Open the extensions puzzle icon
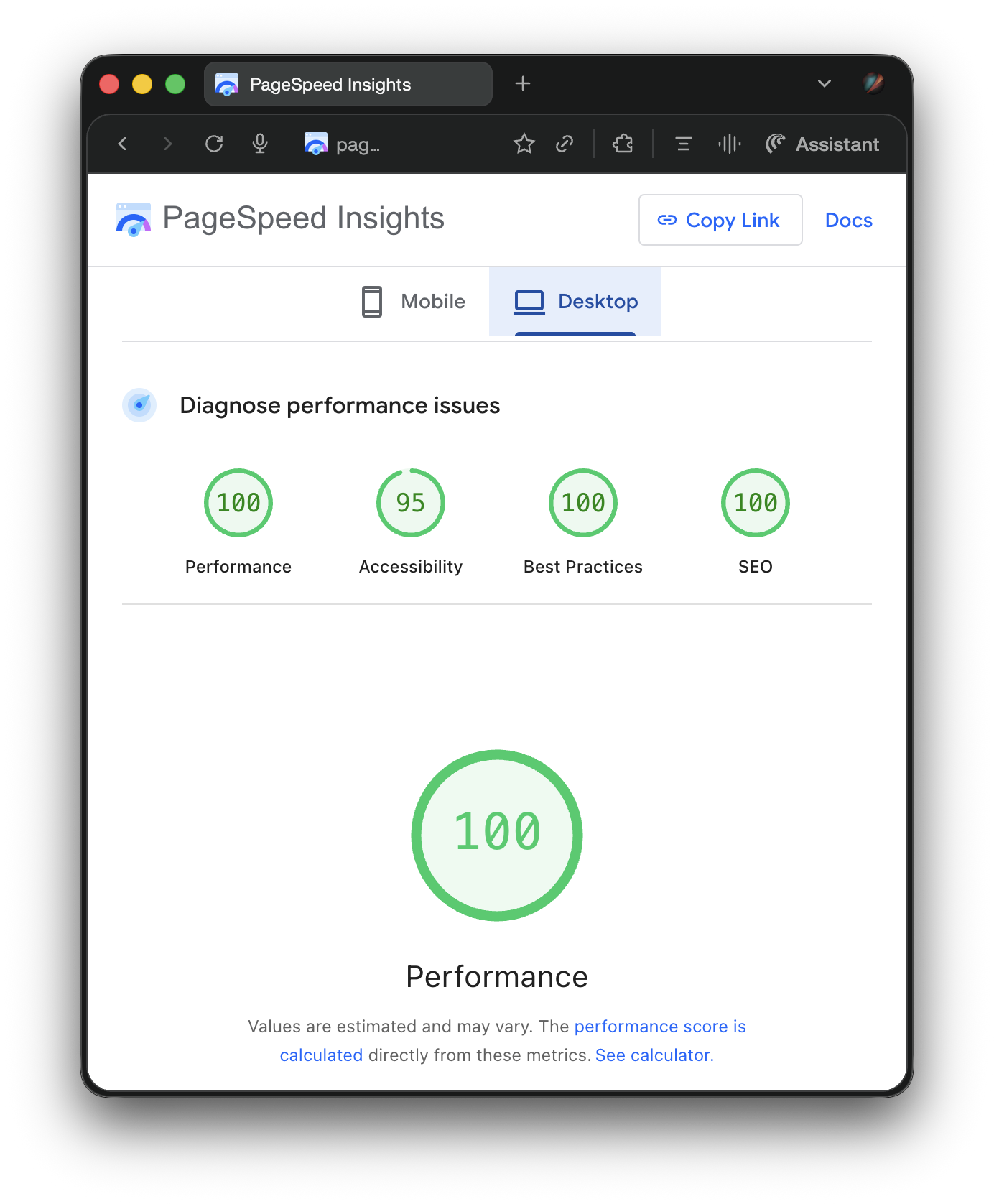This screenshot has height=1204, width=994. (623, 144)
